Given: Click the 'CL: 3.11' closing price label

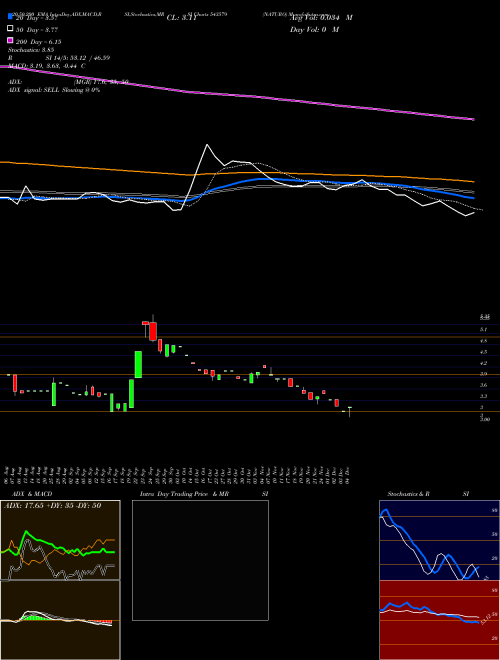Looking at the screenshot, I should 182,18.
